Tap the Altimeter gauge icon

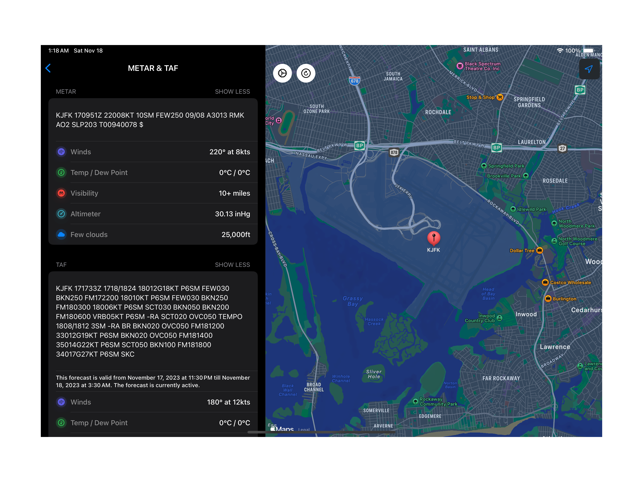(61, 214)
